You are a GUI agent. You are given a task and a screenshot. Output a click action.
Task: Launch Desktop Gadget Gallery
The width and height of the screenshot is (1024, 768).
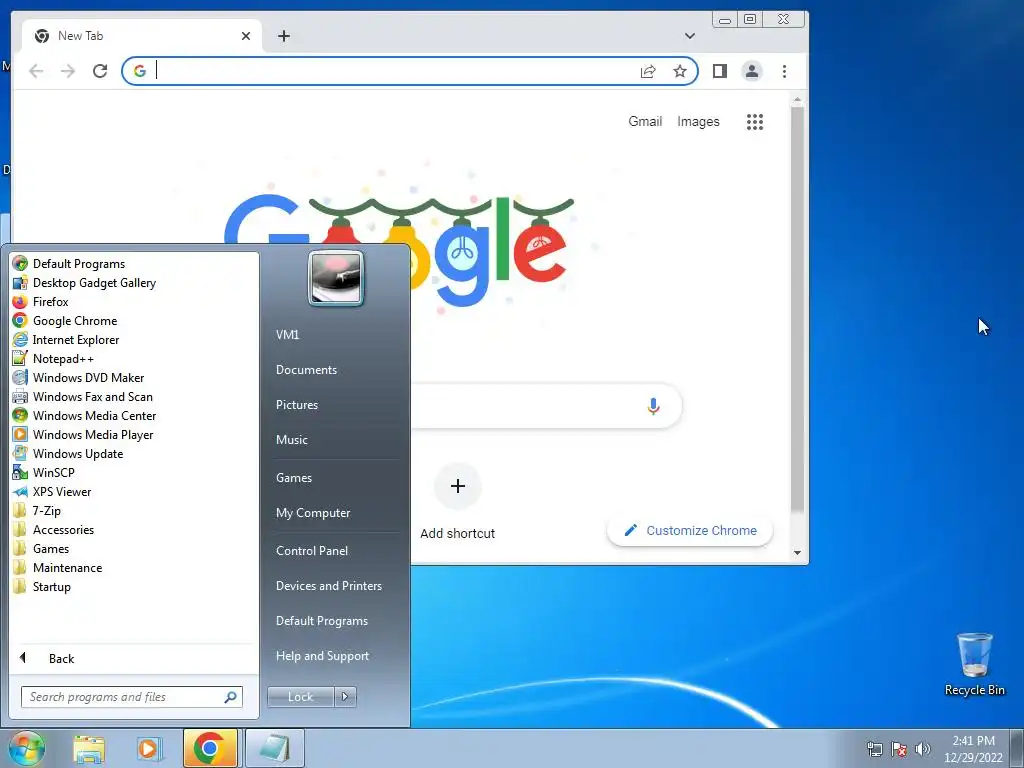pos(94,283)
